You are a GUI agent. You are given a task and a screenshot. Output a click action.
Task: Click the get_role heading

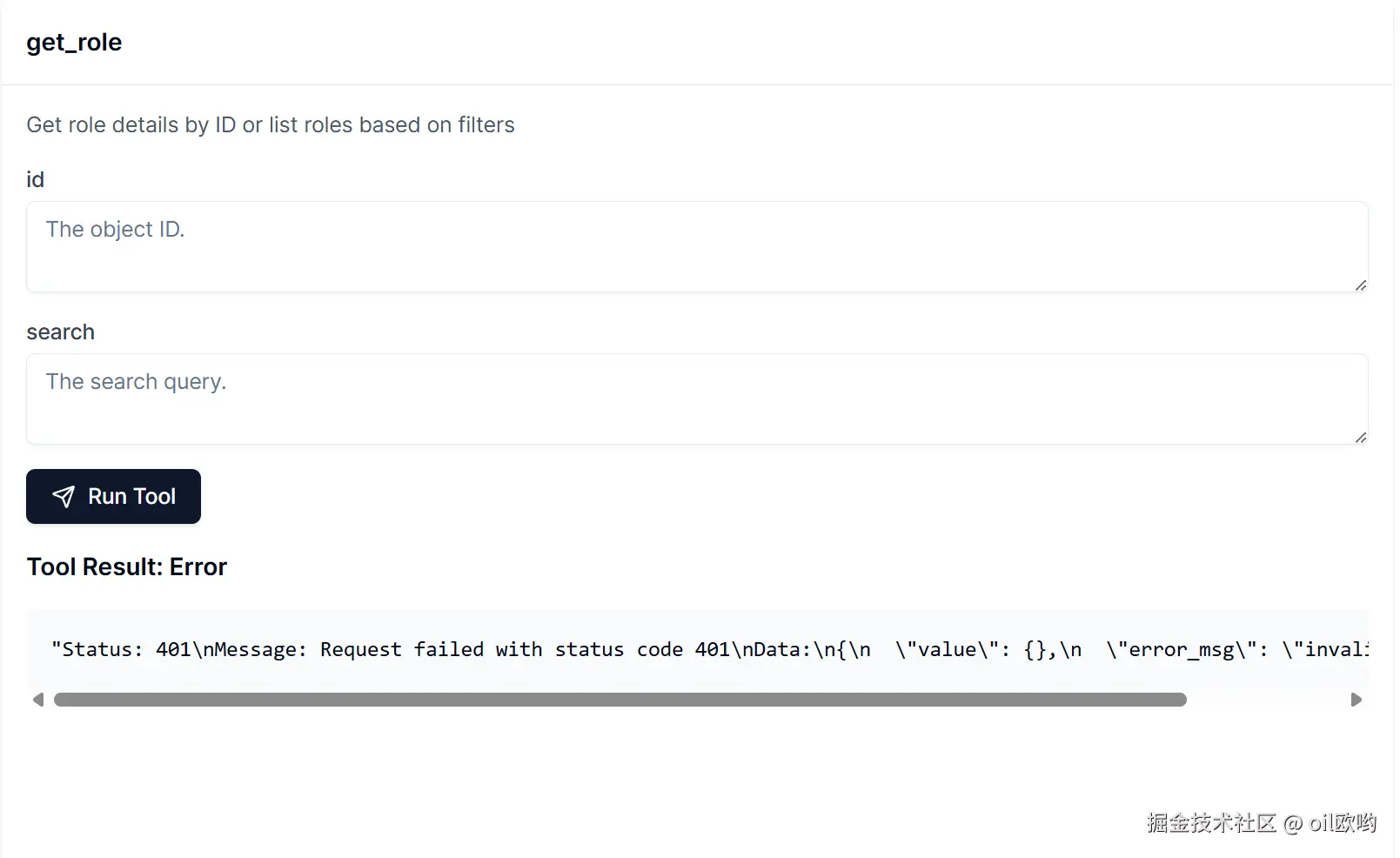coord(74,42)
